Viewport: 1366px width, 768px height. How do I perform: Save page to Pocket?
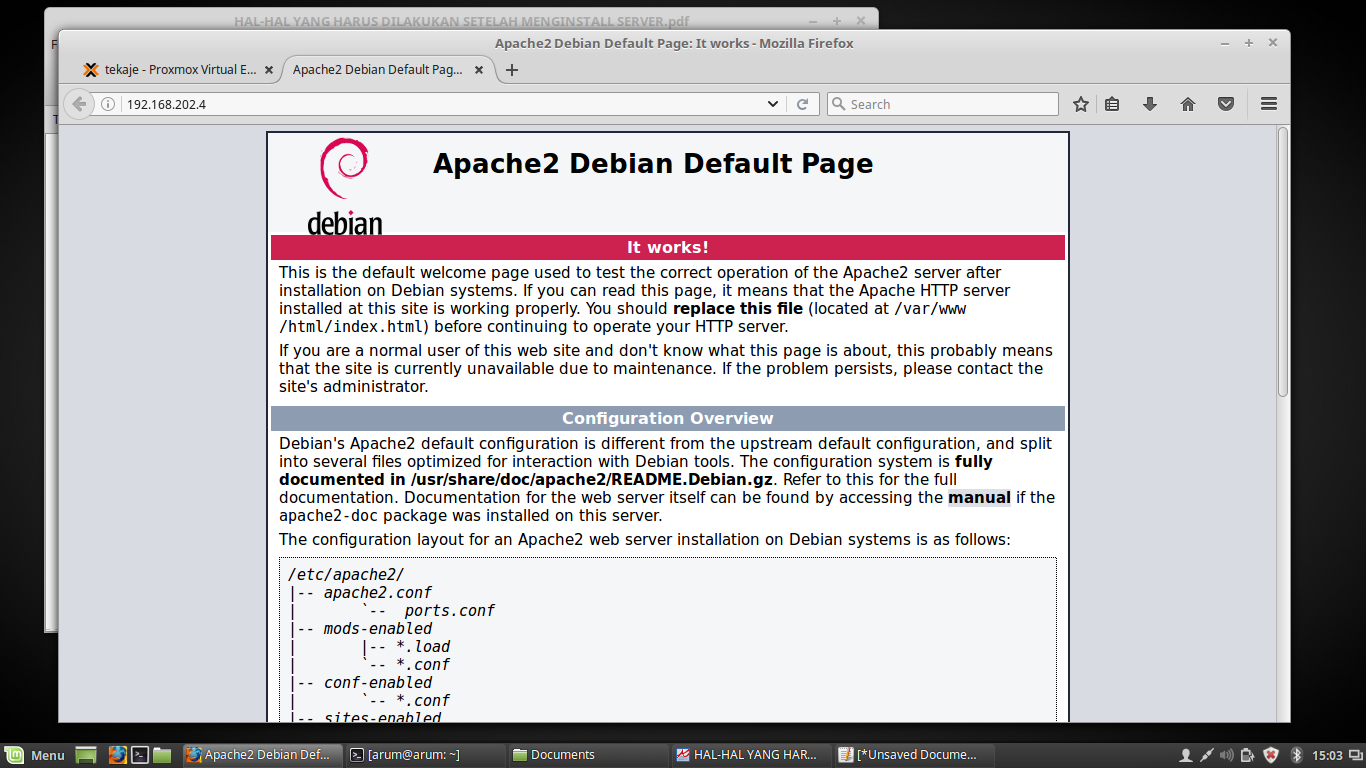(x=1226, y=104)
